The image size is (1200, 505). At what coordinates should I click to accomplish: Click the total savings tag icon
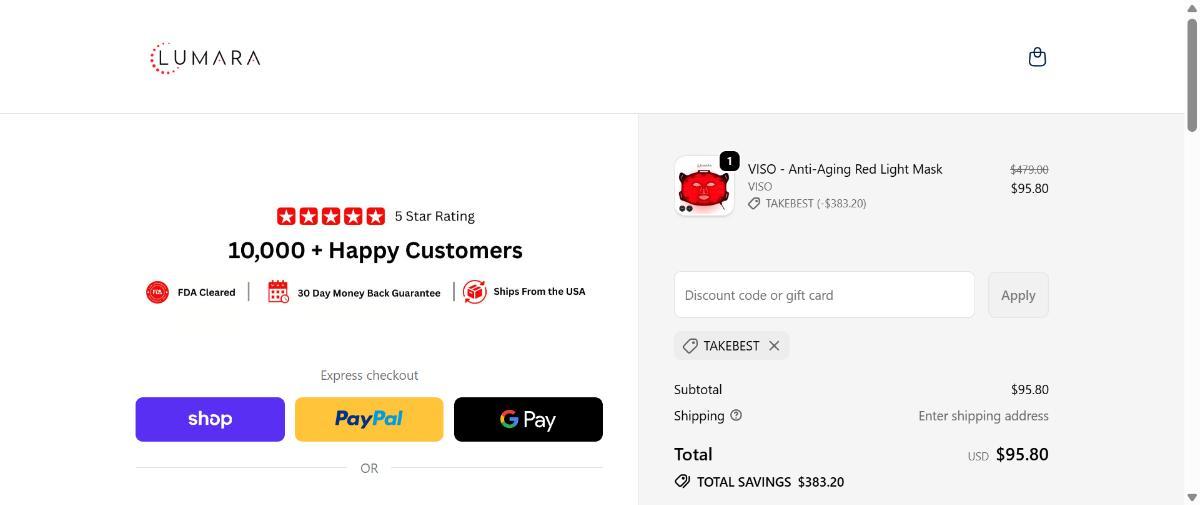click(682, 481)
